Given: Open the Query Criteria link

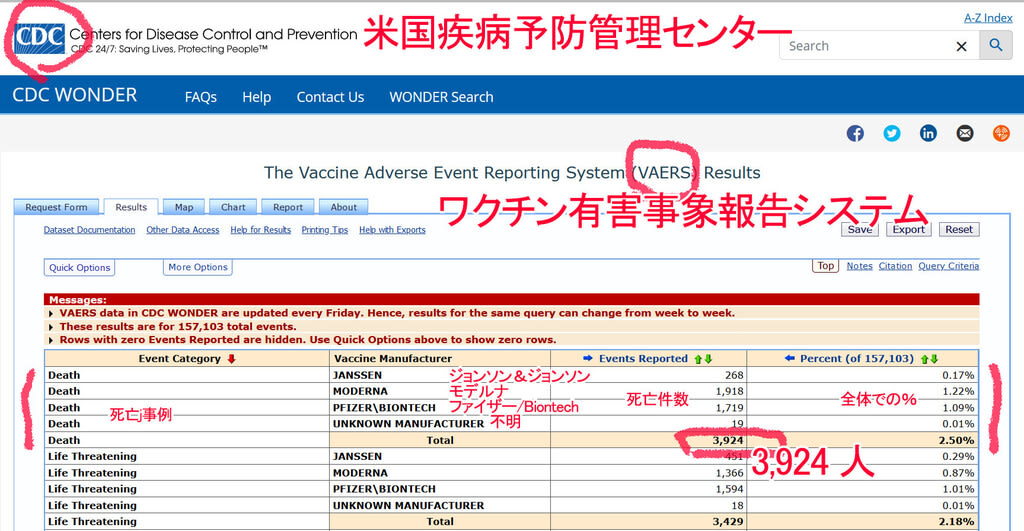Looking at the screenshot, I should point(948,266).
